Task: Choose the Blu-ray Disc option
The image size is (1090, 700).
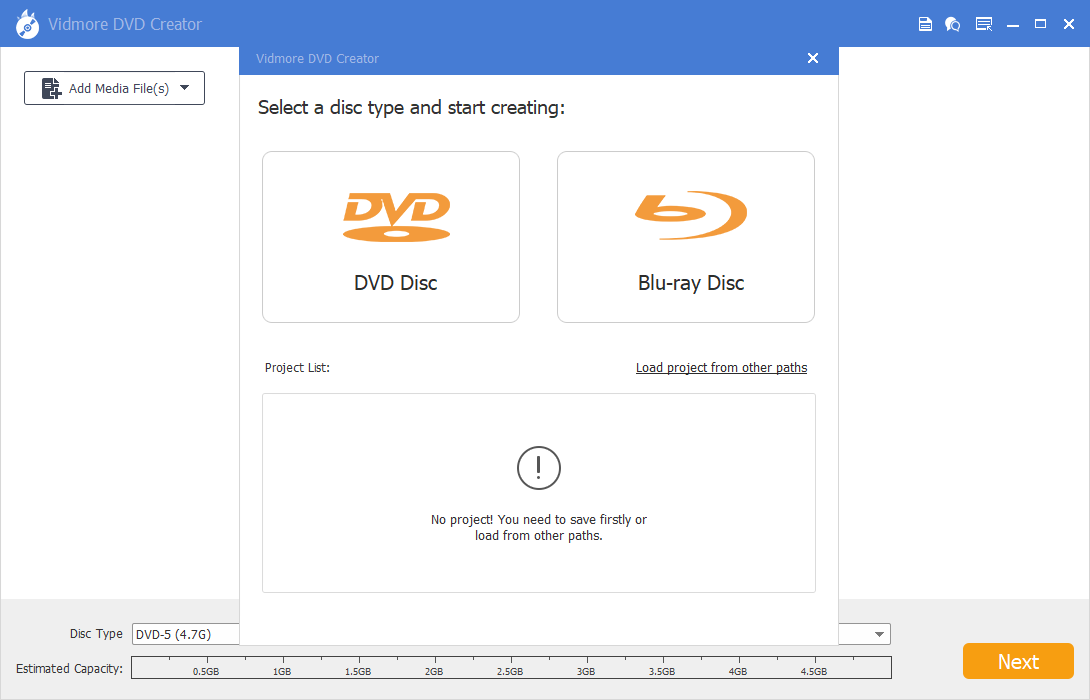Action: [x=685, y=237]
